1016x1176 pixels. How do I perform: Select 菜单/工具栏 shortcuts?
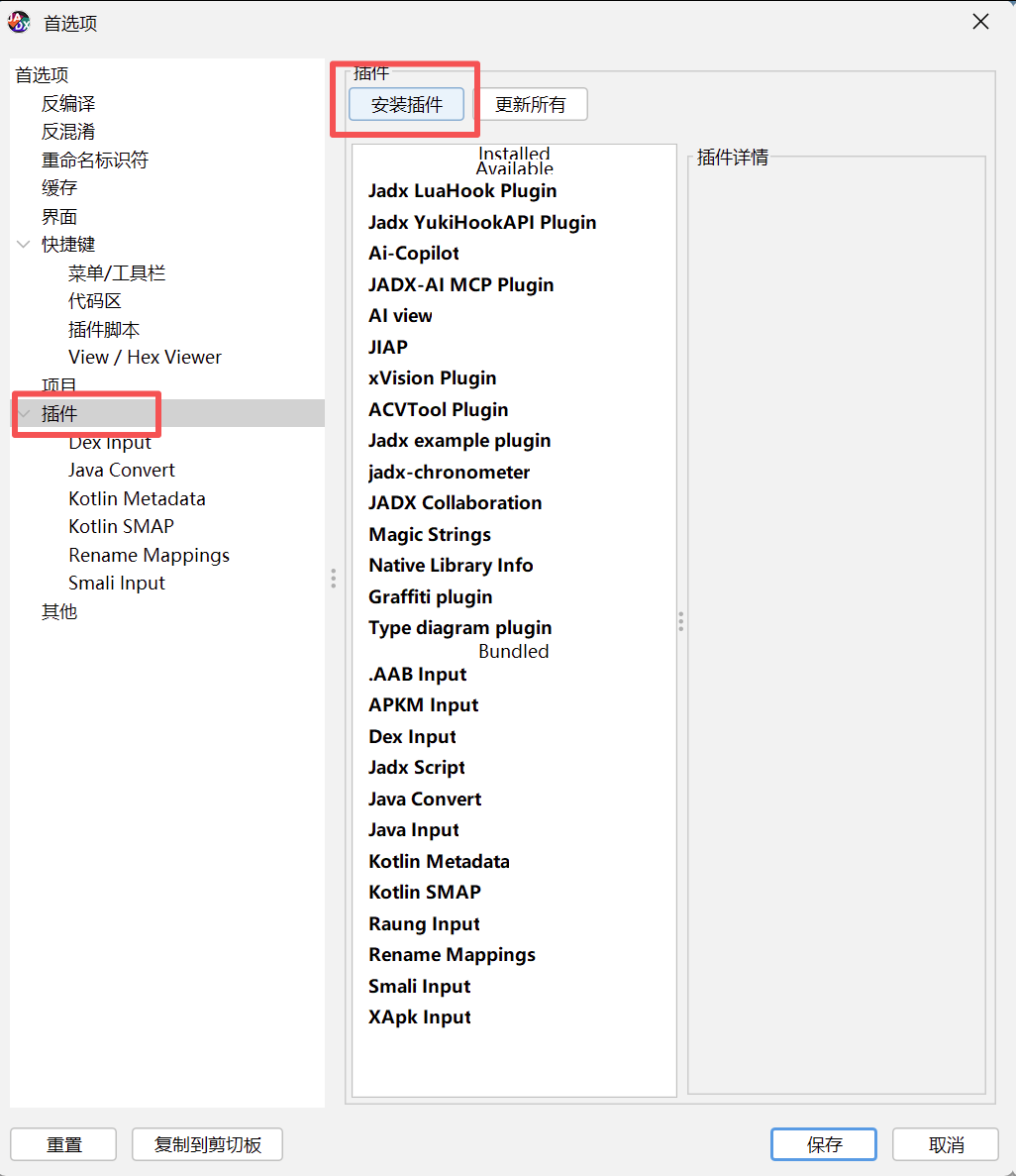pos(117,273)
